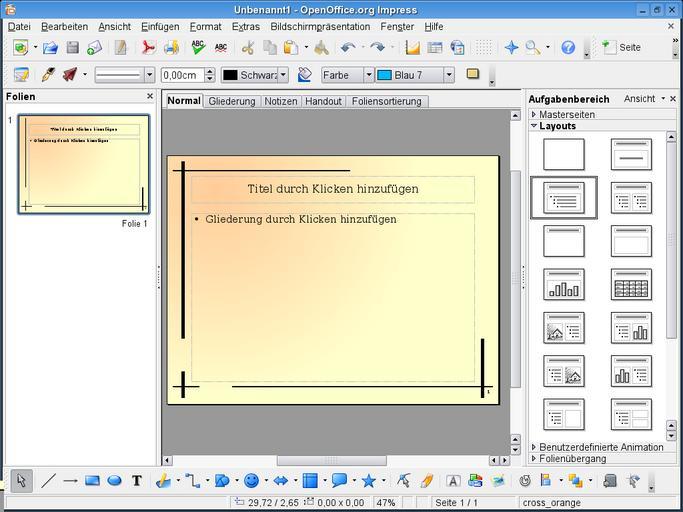
Task: Click the Save document icon
Action: (x=73, y=47)
